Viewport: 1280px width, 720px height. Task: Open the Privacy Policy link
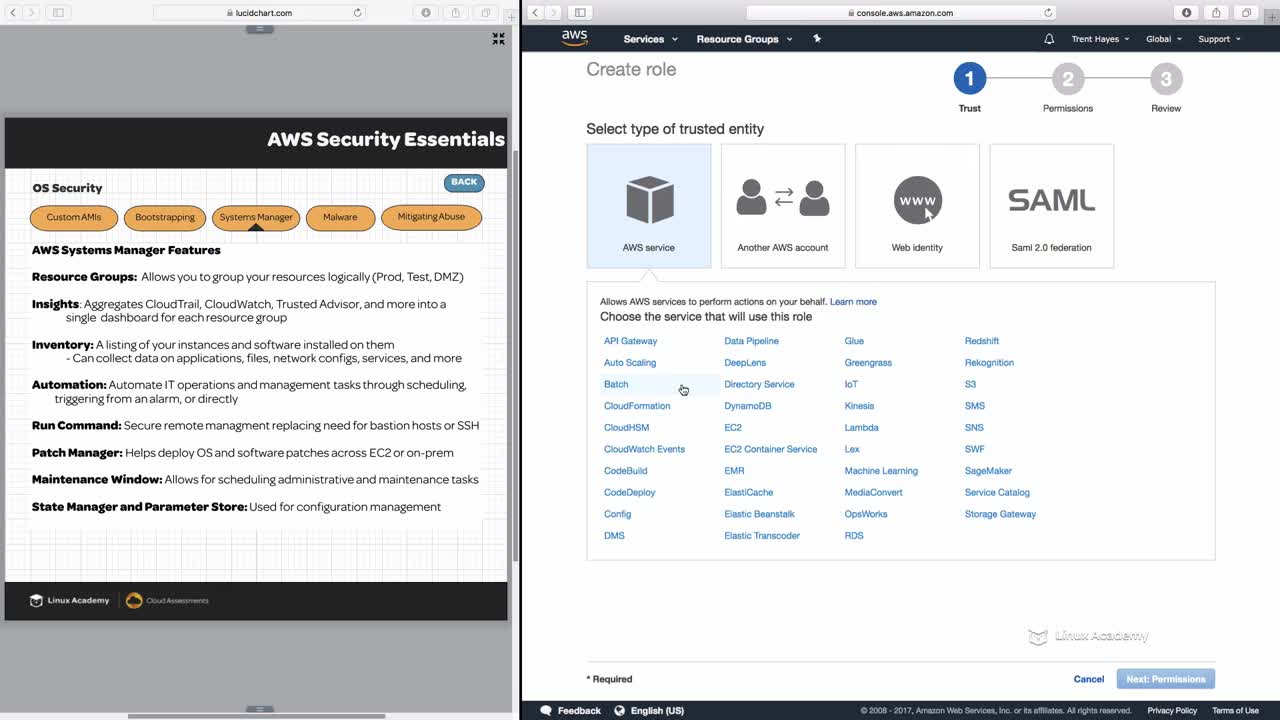point(1172,711)
